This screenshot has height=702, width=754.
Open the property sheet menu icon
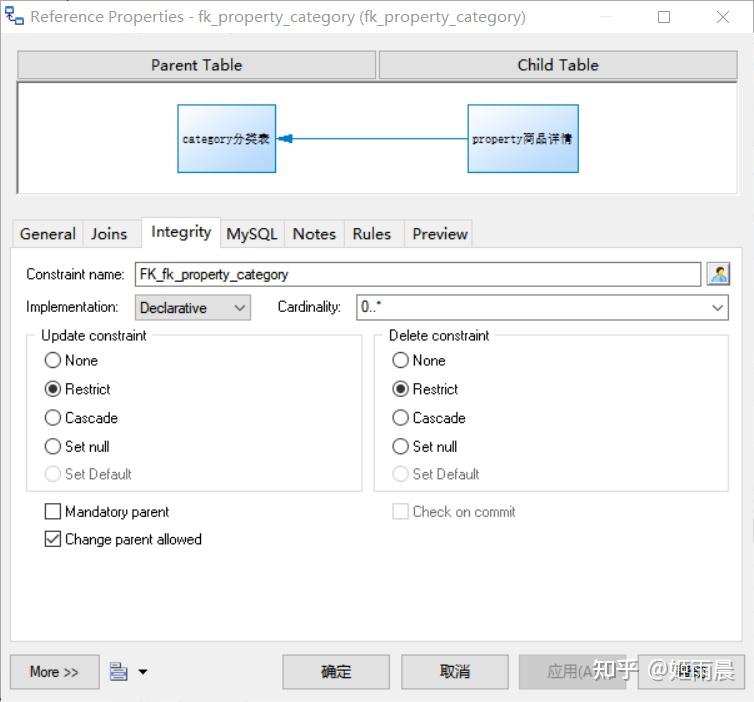point(118,671)
